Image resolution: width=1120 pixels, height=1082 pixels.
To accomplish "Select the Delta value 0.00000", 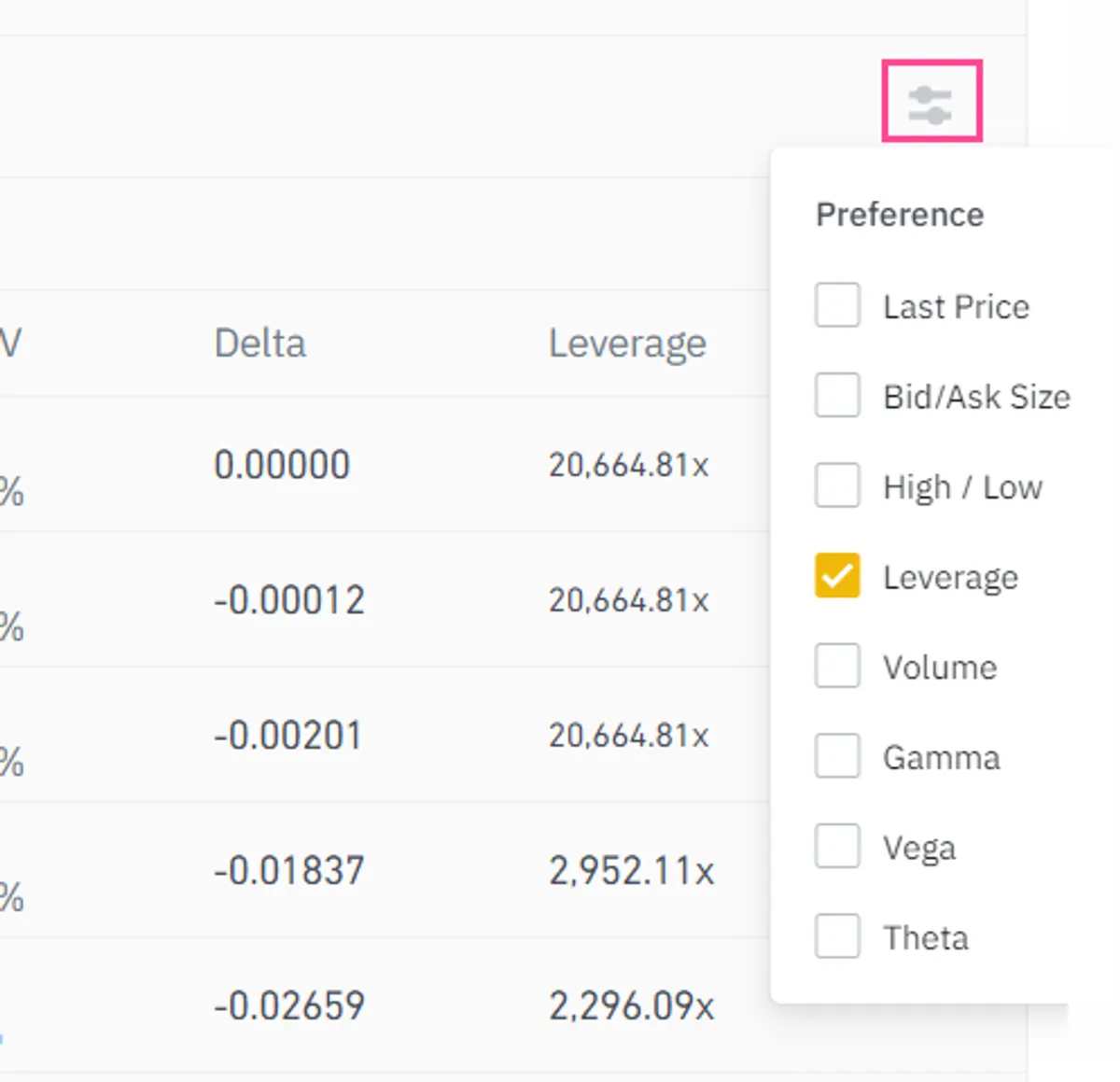I will tap(282, 465).
